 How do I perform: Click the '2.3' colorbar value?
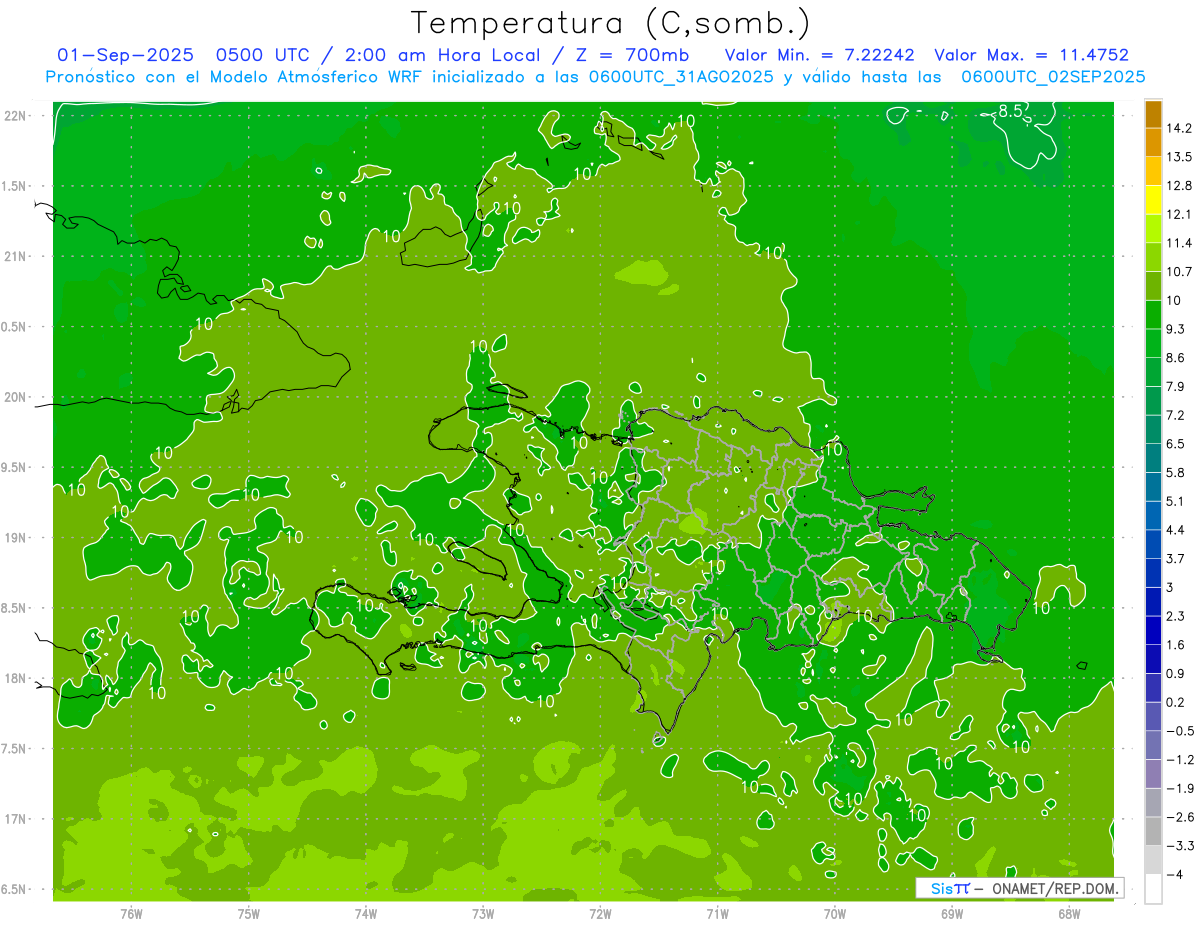pyautogui.click(x=1176, y=616)
